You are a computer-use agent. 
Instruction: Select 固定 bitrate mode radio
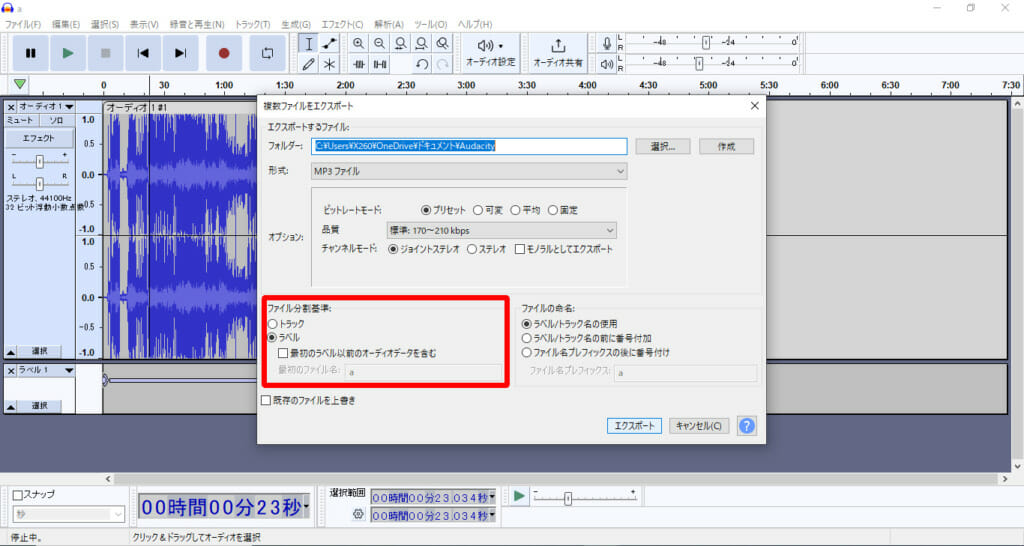click(x=563, y=210)
